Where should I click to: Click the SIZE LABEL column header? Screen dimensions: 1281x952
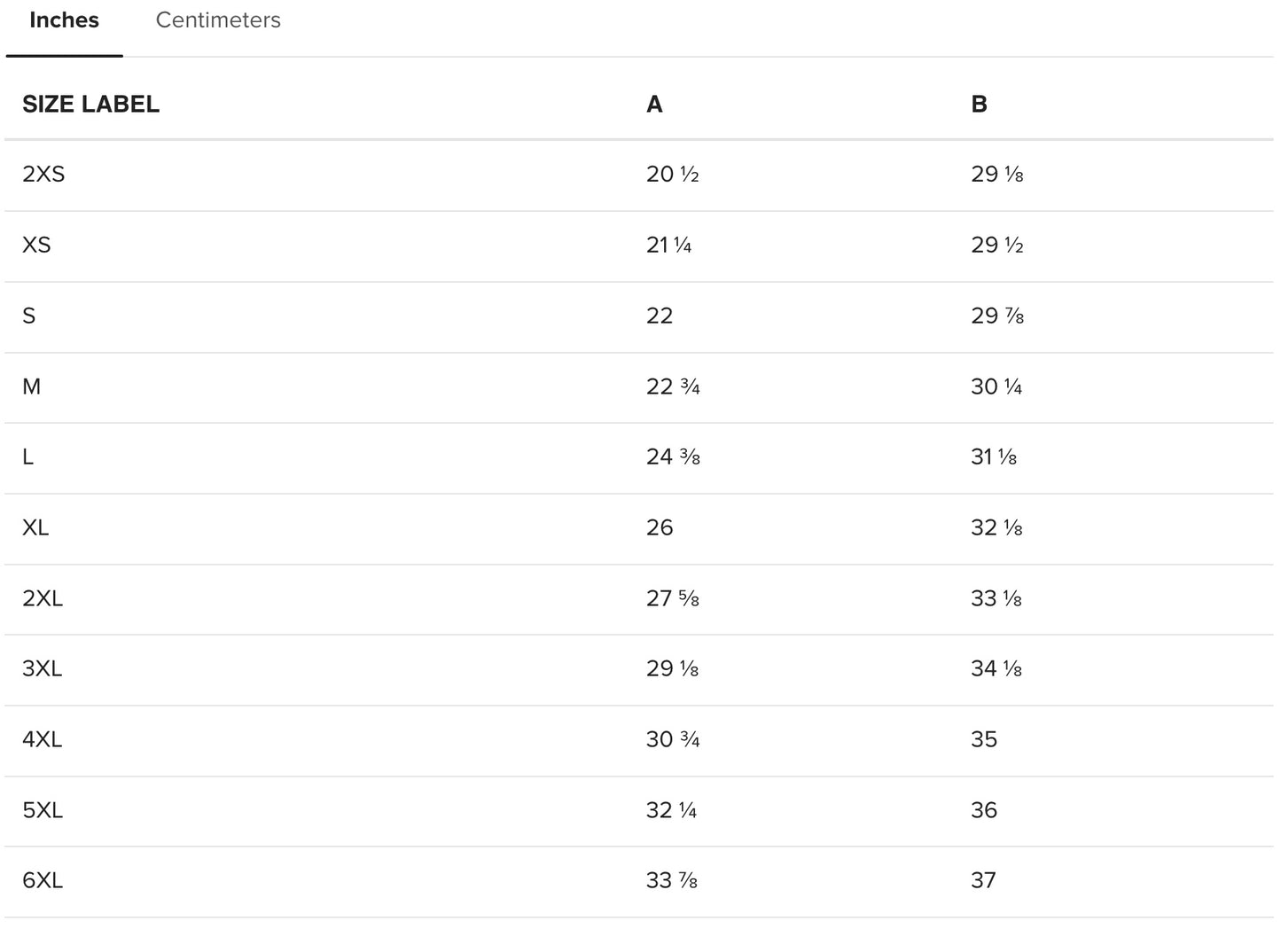(90, 105)
